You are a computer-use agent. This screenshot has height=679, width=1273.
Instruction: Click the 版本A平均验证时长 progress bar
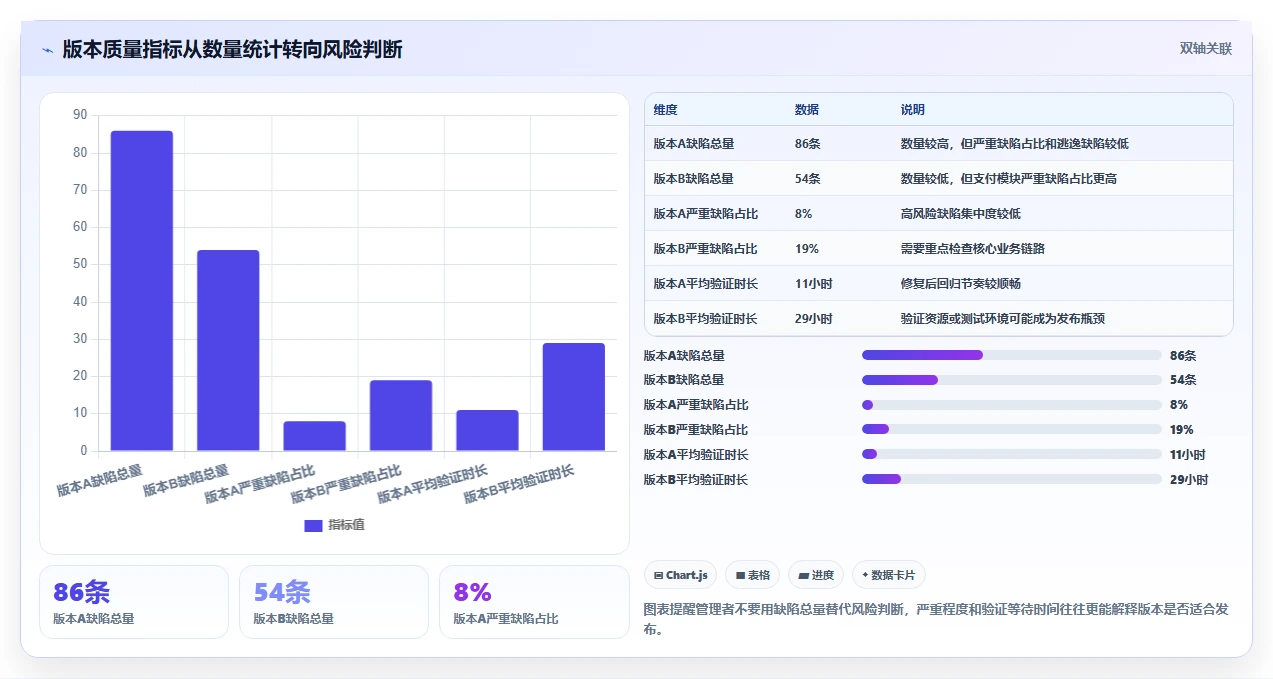point(1012,455)
